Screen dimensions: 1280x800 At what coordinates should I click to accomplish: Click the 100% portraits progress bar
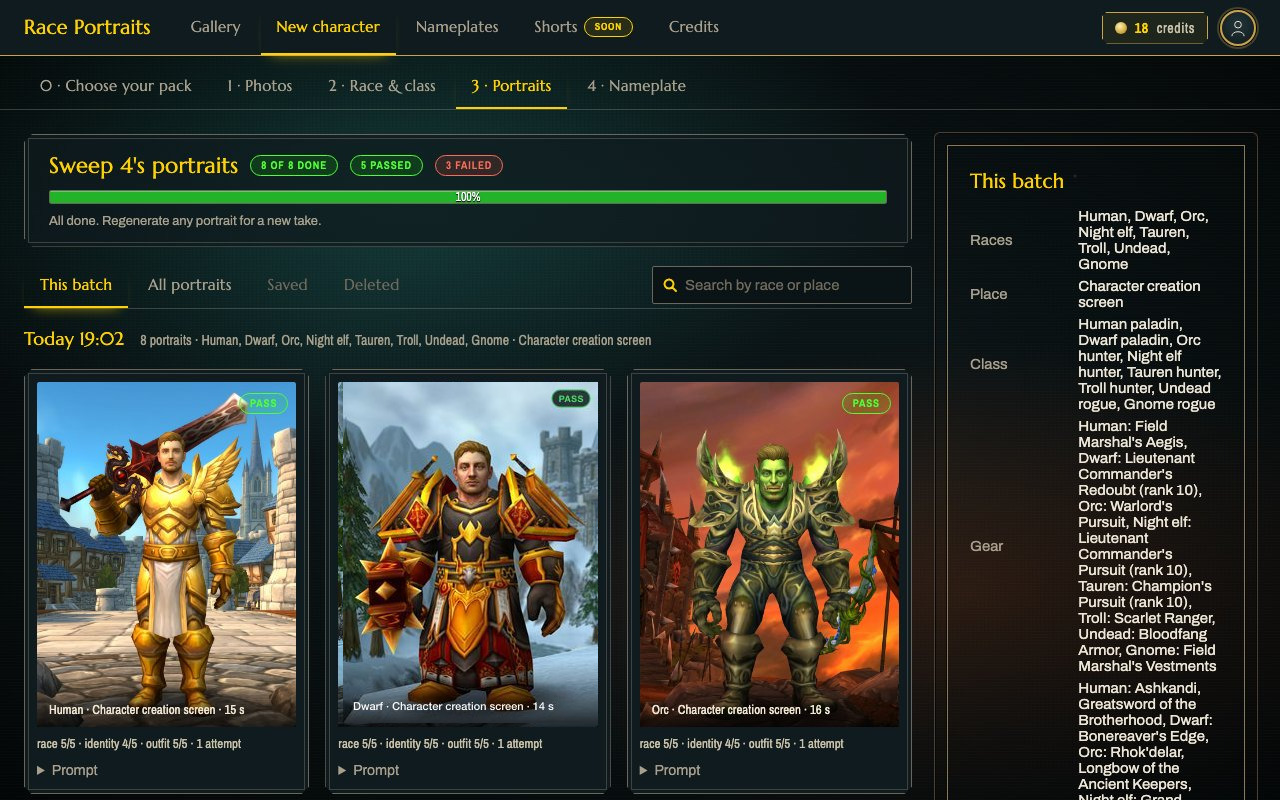pyautogui.click(x=468, y=197)
